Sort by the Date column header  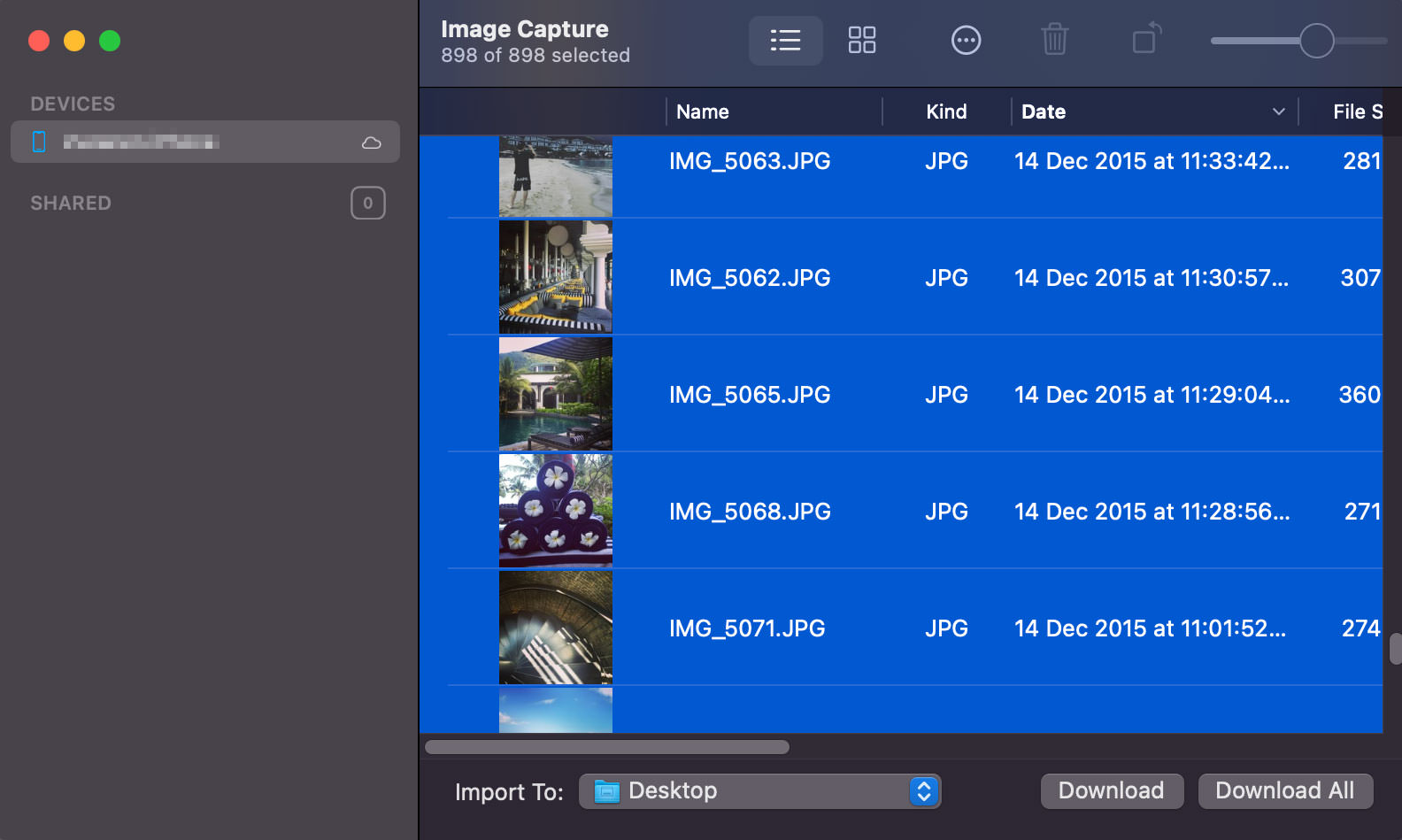1044,112
